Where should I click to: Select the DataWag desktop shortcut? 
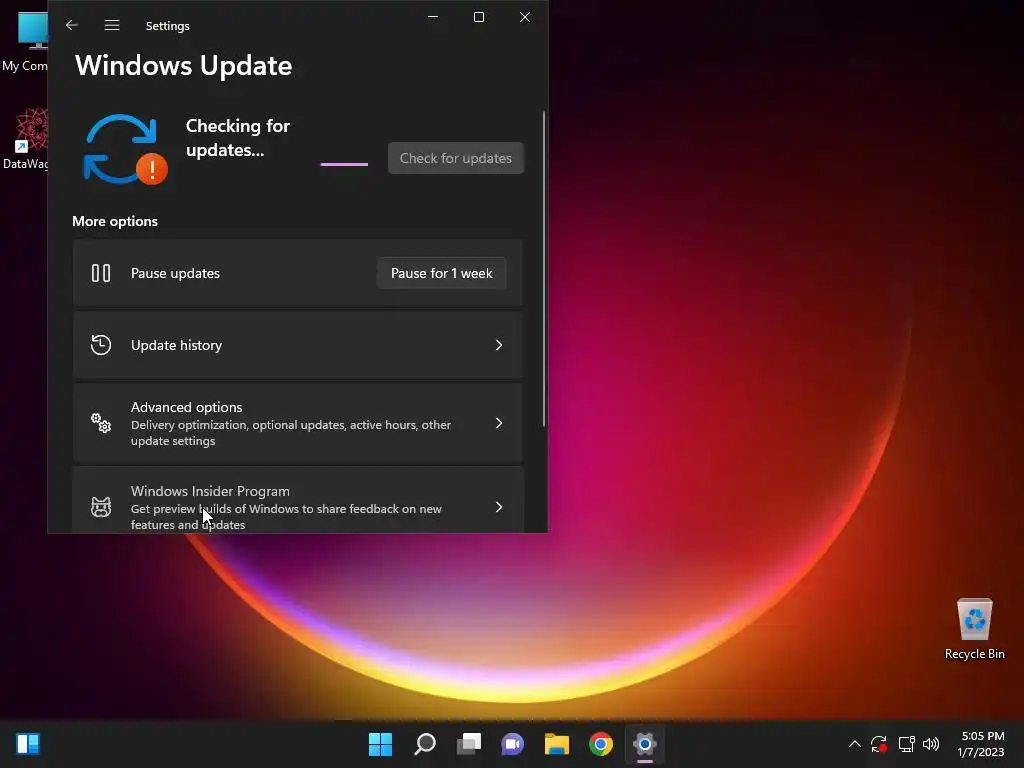tap(26, 139)
